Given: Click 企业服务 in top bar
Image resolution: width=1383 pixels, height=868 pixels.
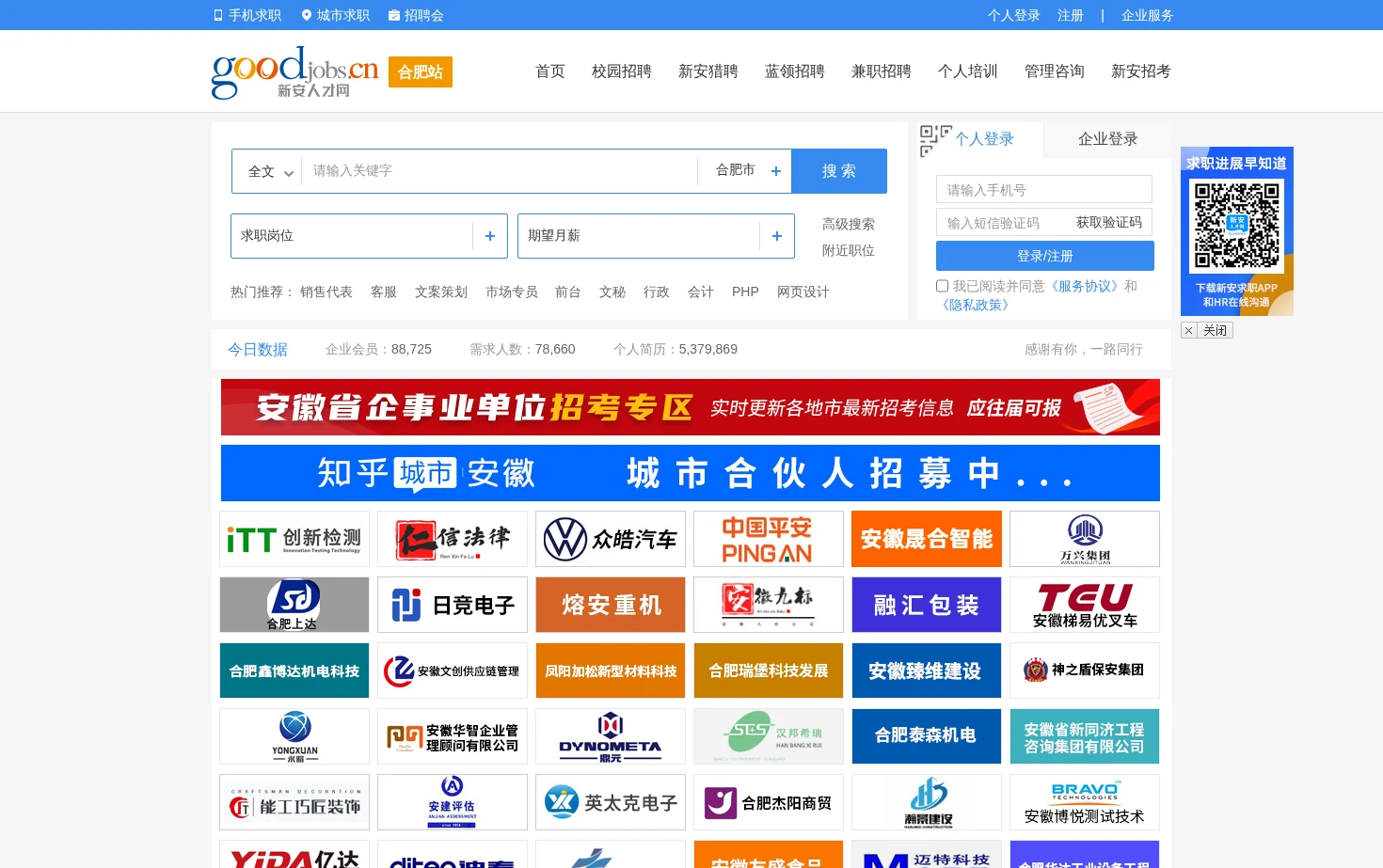Looking at the screenshot, I should coord(1148,15).
